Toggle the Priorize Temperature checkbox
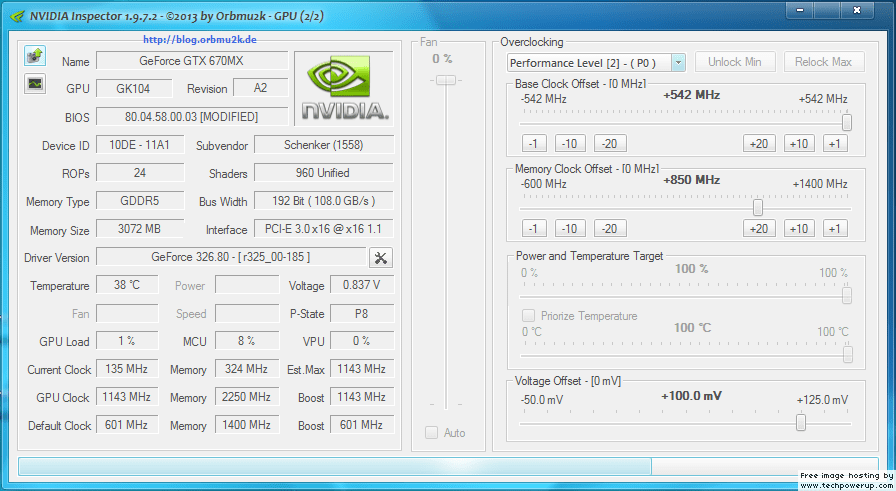The image size is (896, 491). [529, 316]
